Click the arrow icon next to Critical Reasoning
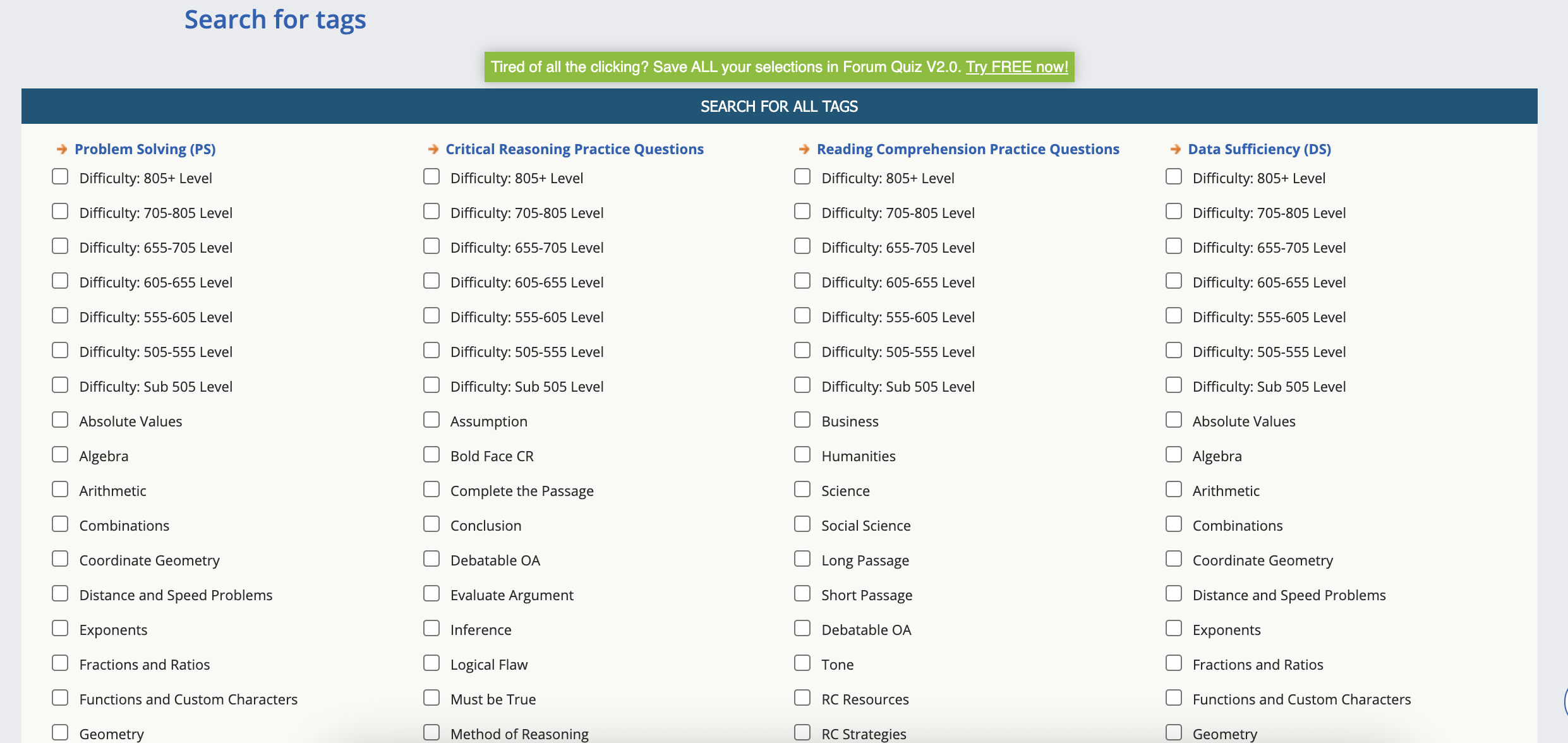 pos(433,149)
